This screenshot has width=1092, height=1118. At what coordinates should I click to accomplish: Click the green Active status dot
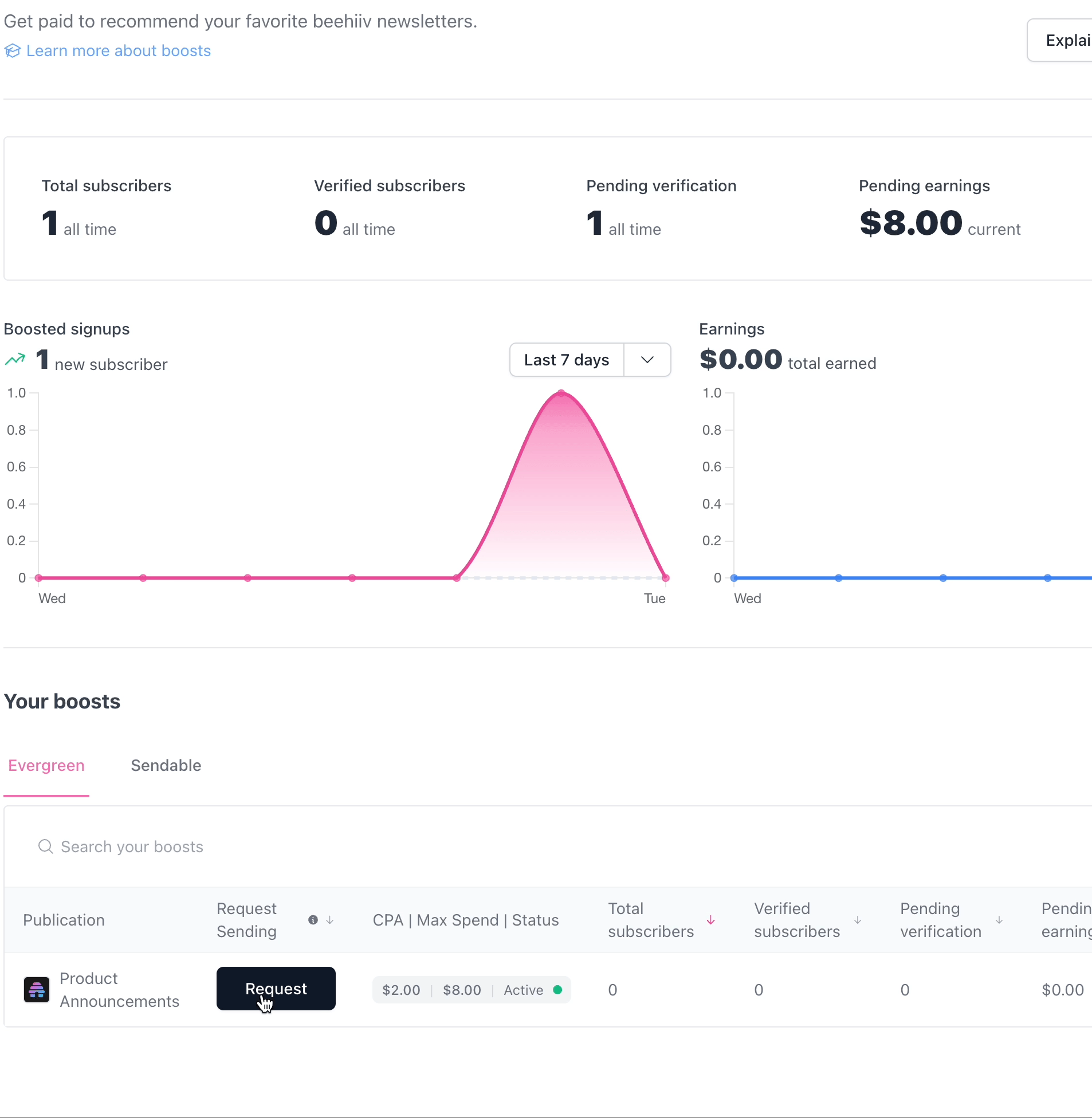coord(557,990)
